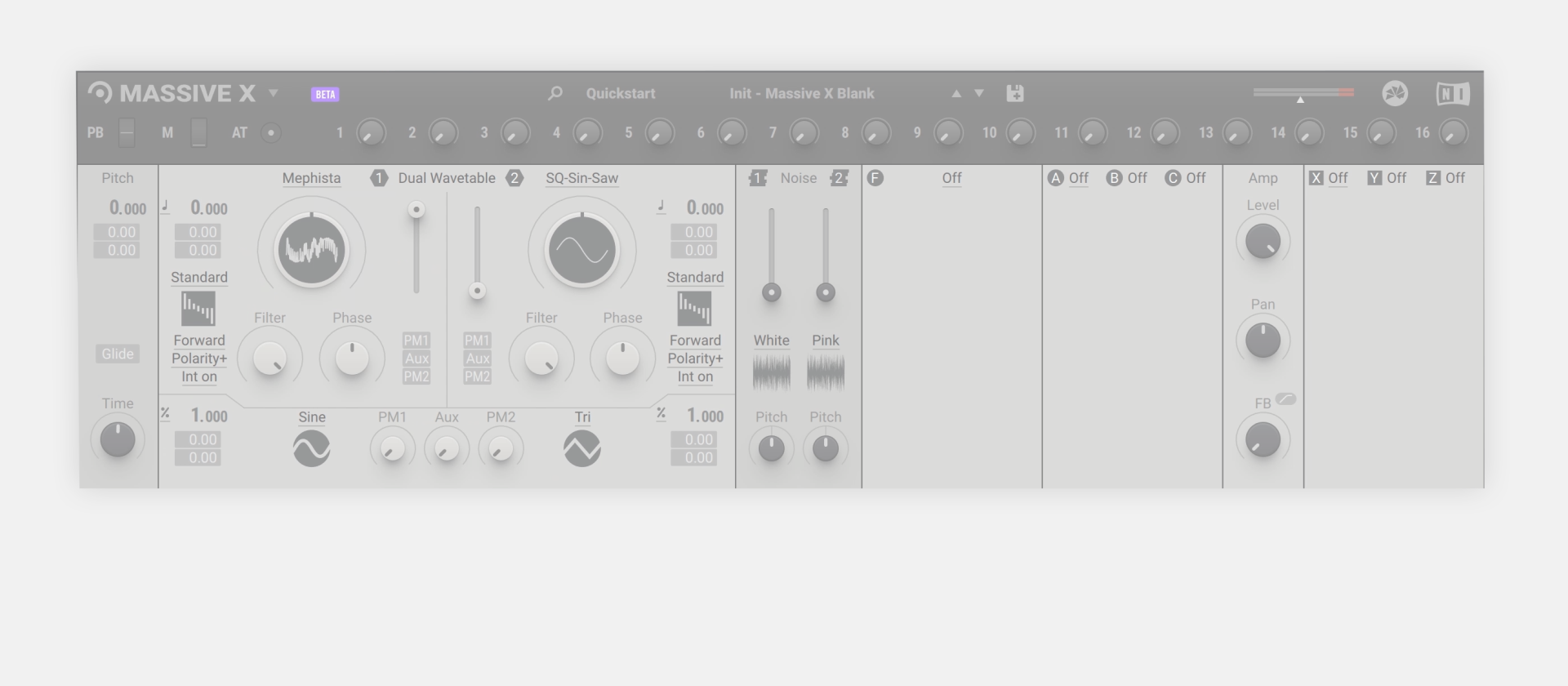Click the Glide Time knob
Screen dimensions: 1568x686
pos(118,440)
